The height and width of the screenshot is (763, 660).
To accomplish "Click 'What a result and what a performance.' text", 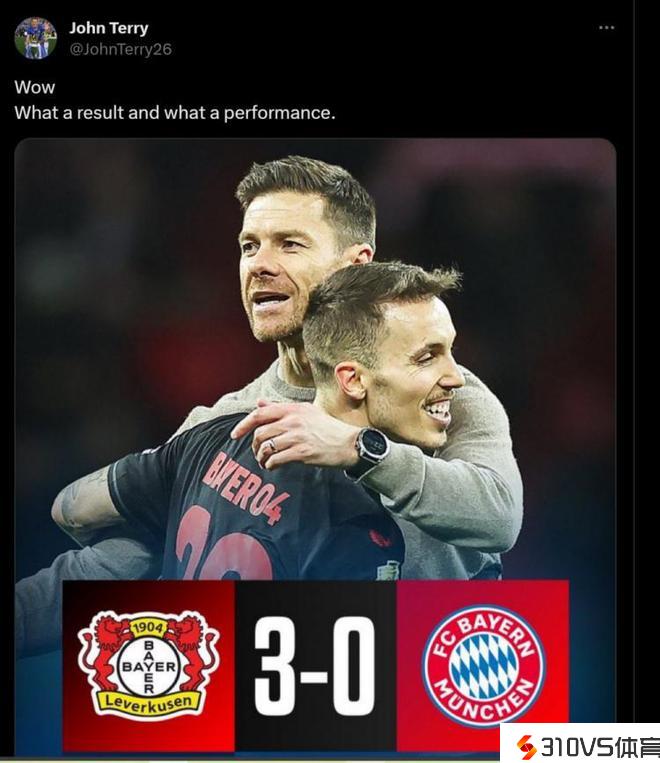I will [175, 113].
